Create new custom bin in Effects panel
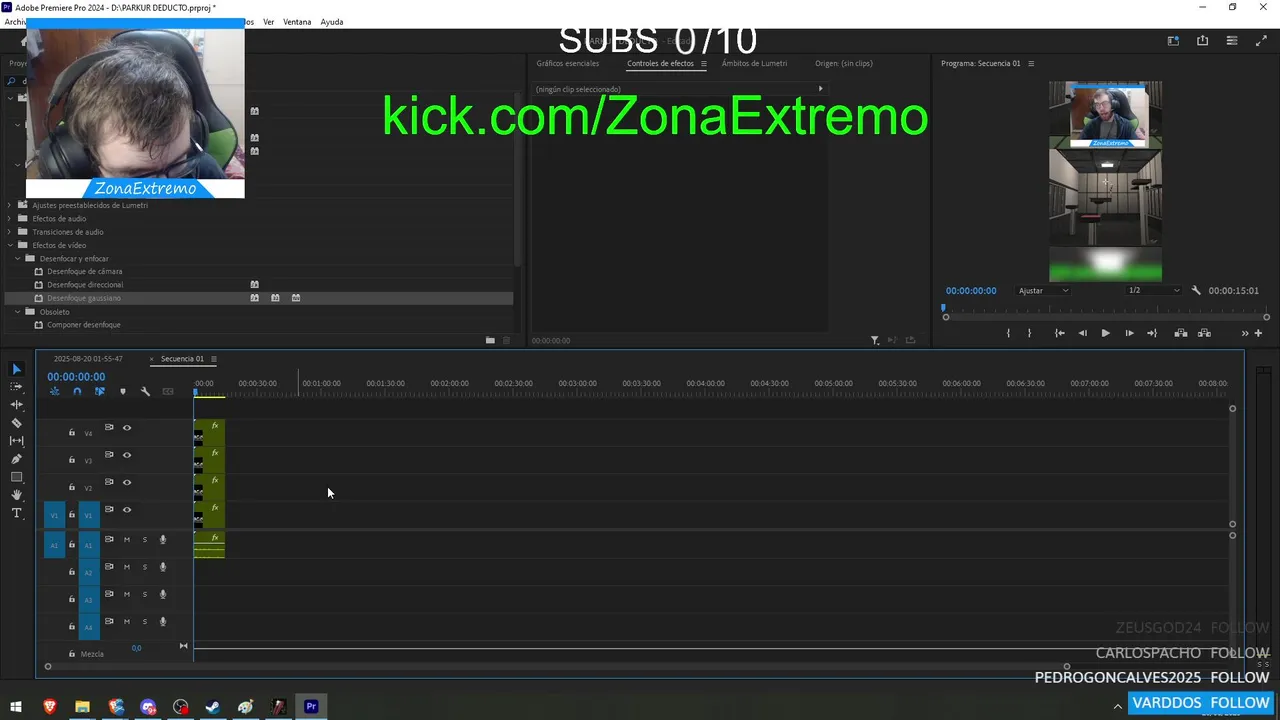 (x=490, y=340)
